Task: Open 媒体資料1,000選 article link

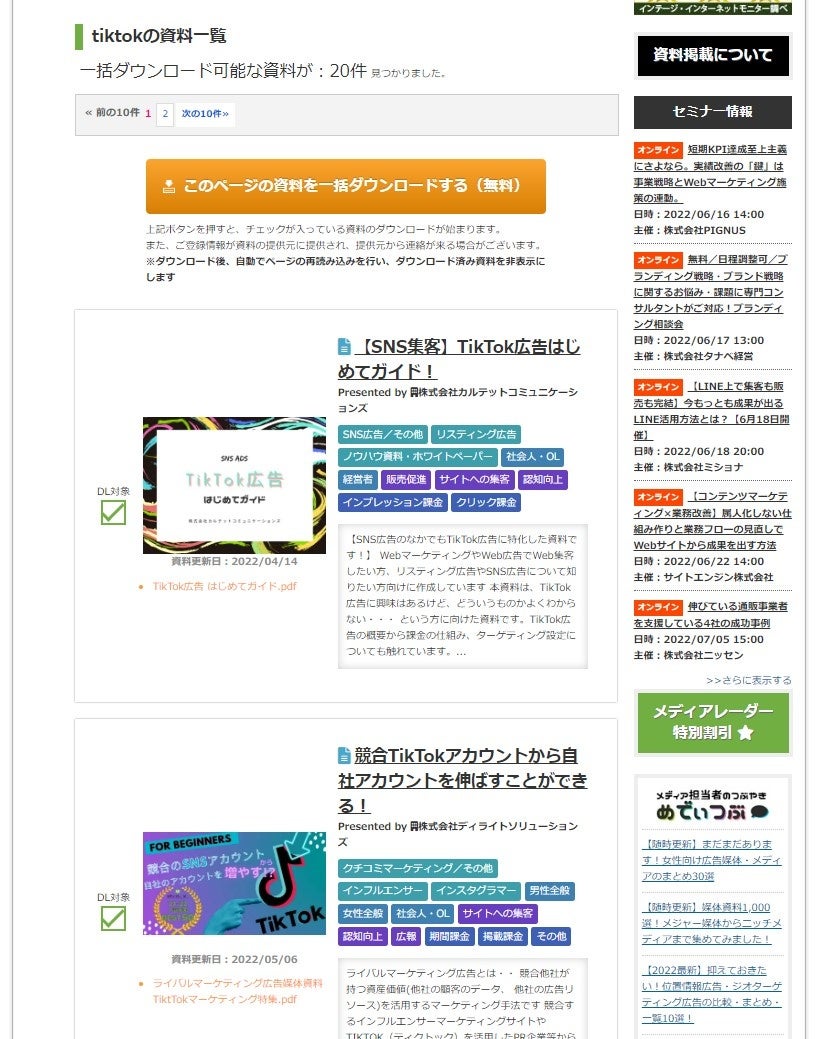Action: [x=712, y=923]
